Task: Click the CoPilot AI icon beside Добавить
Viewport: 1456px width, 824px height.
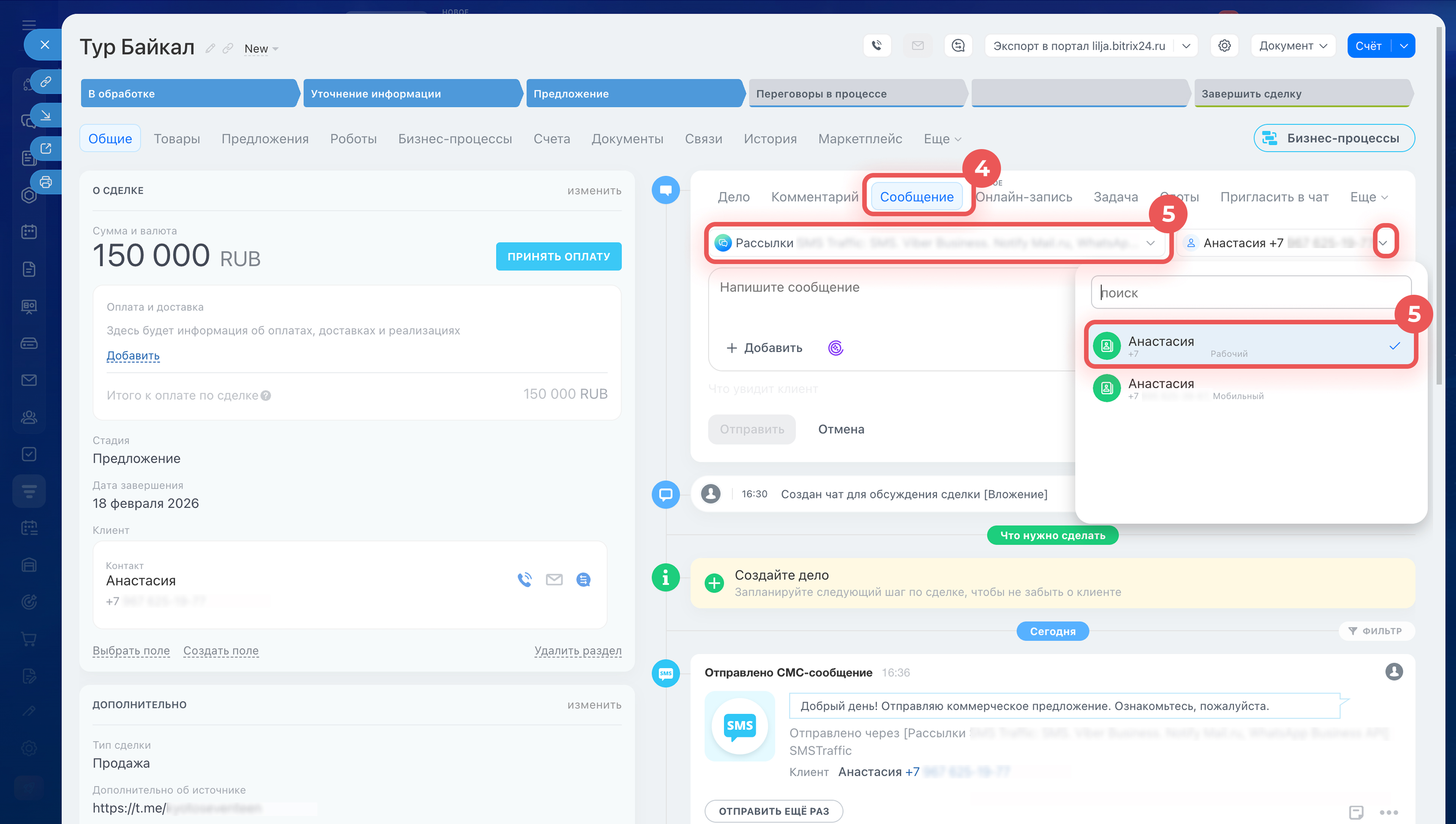Action: [x=835, y=348]
